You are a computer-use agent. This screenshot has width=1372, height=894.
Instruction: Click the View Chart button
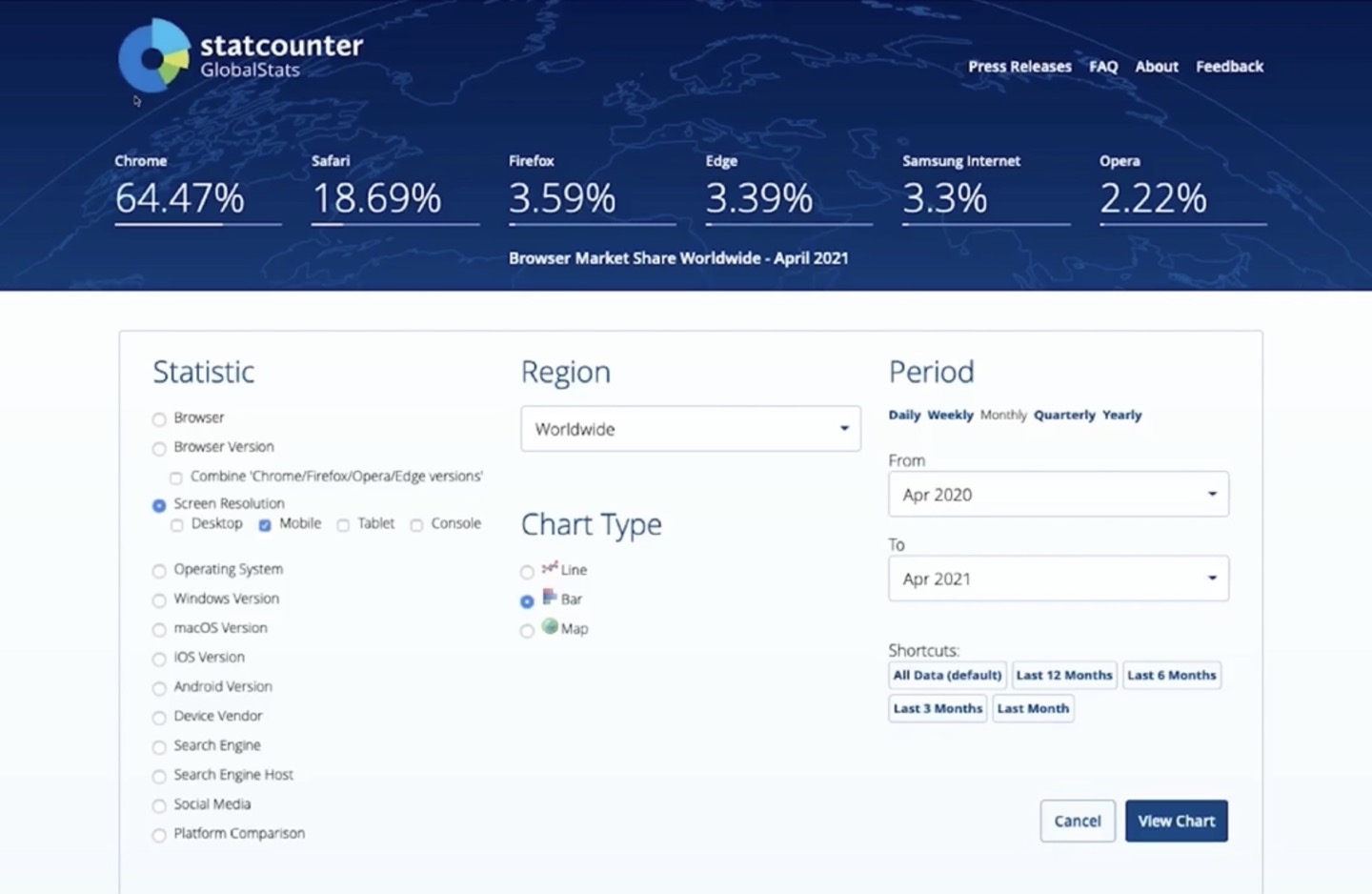pyautogui.click(x=1177, y=821)
